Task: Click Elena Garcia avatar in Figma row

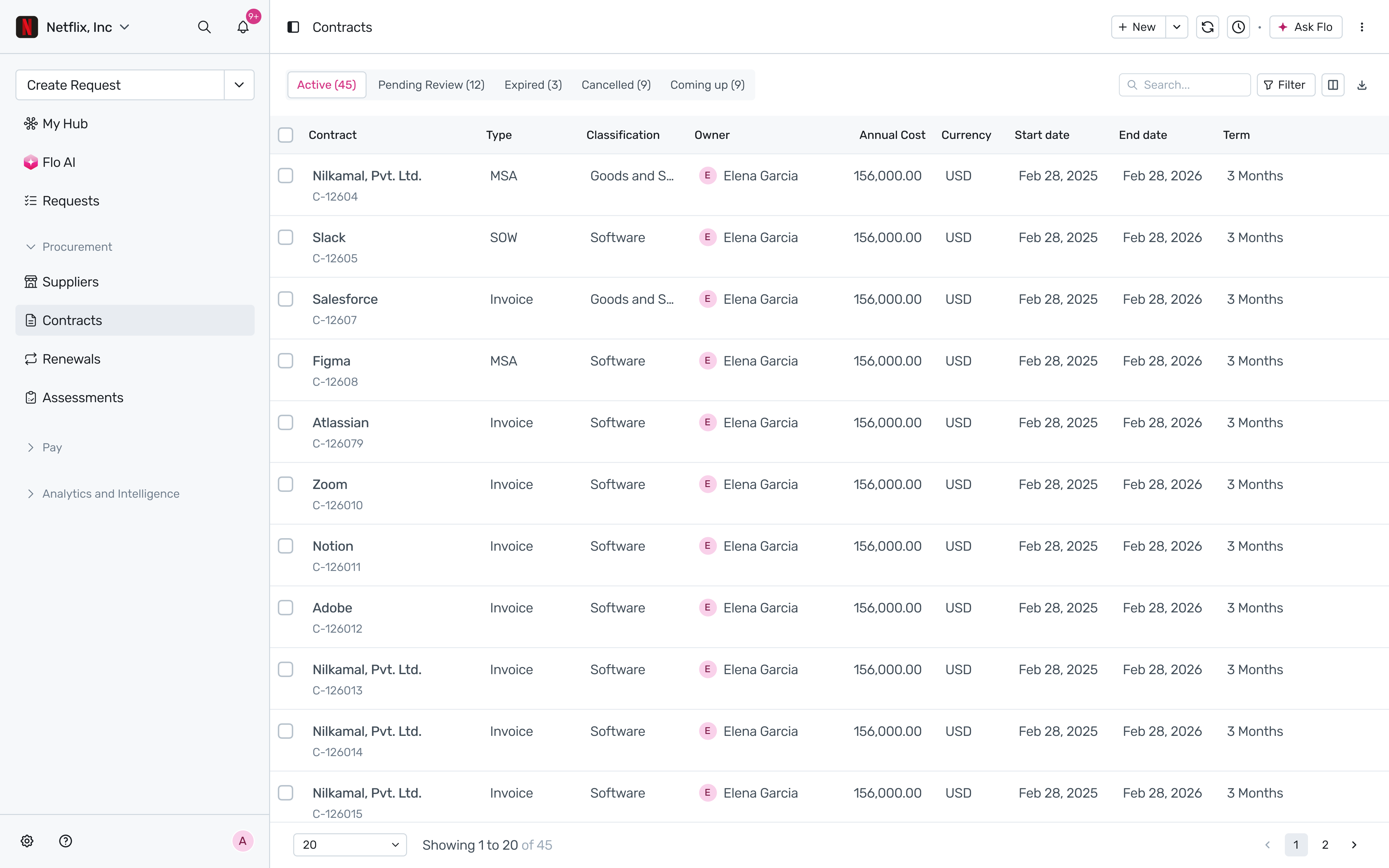Action: click(x=708, y=360)
